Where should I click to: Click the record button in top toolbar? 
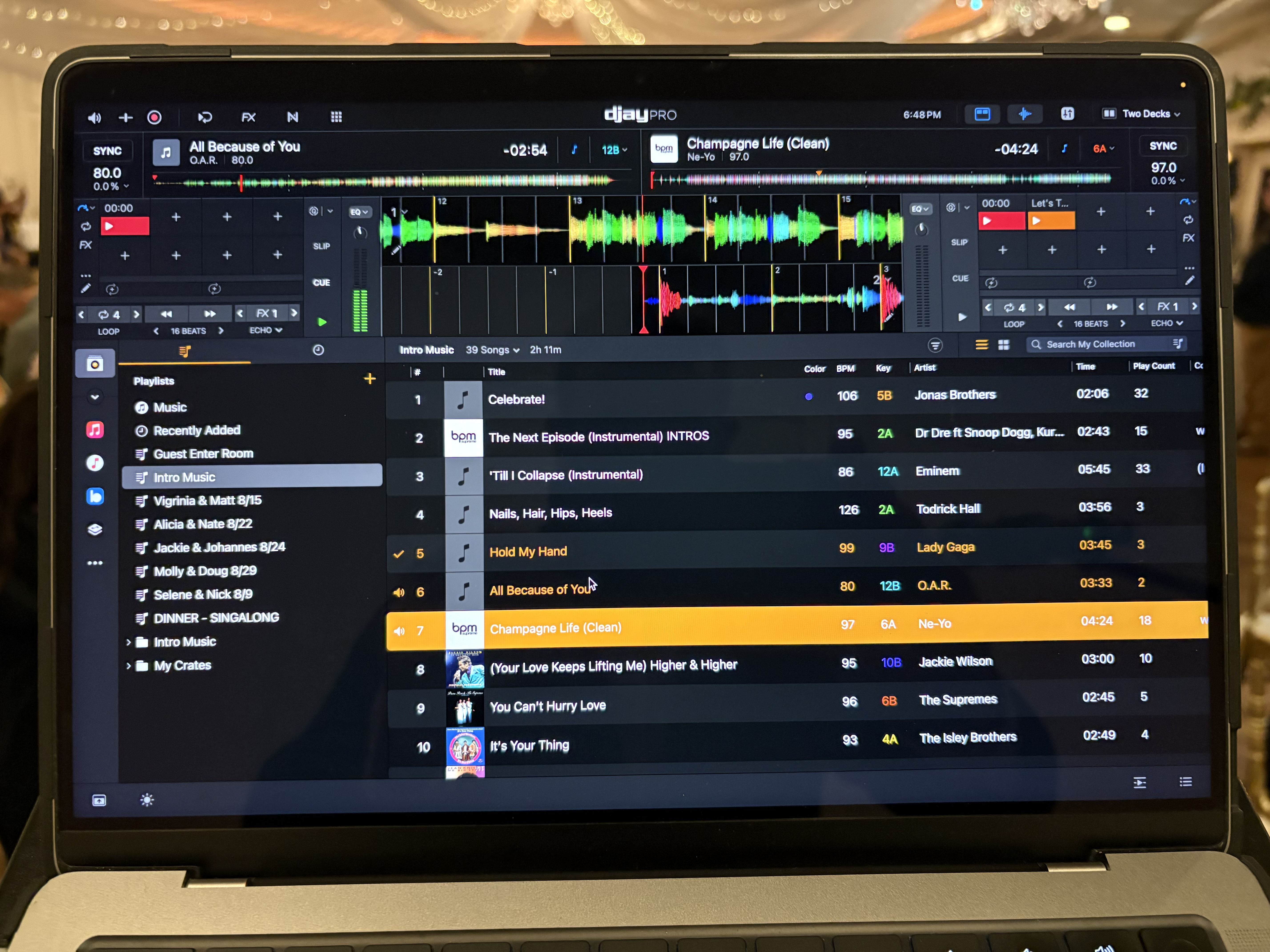(155, 118)
